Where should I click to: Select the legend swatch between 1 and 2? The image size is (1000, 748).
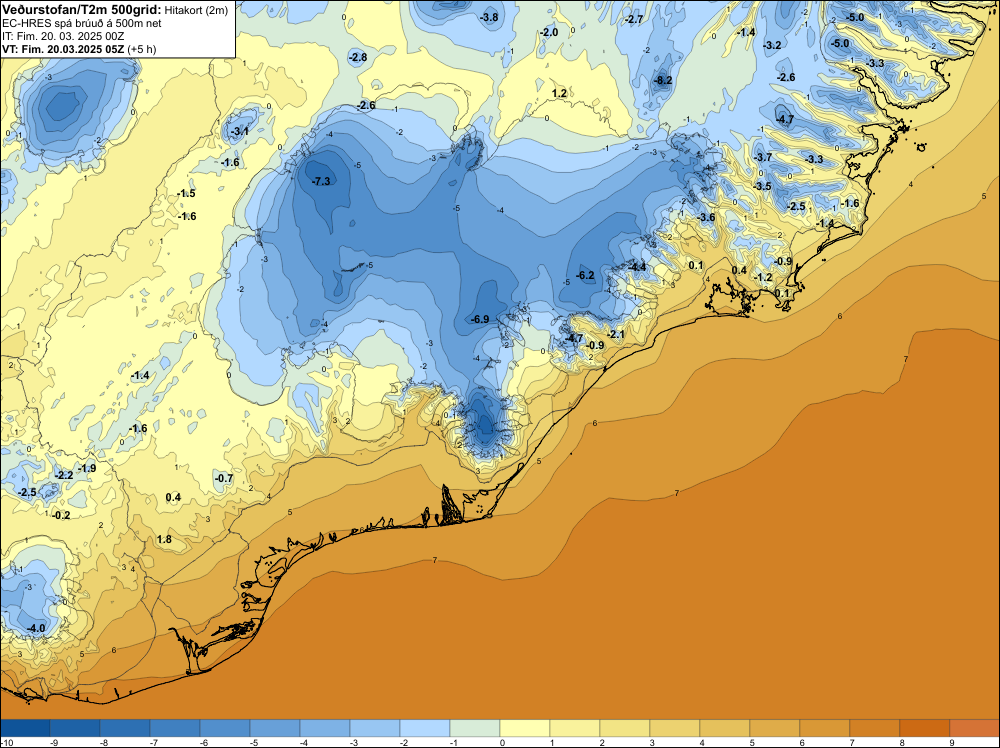[575, 728]
